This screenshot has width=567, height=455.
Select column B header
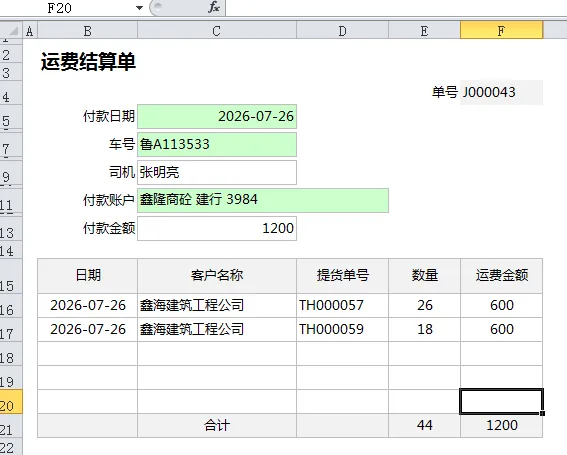[x=88, y=31]
